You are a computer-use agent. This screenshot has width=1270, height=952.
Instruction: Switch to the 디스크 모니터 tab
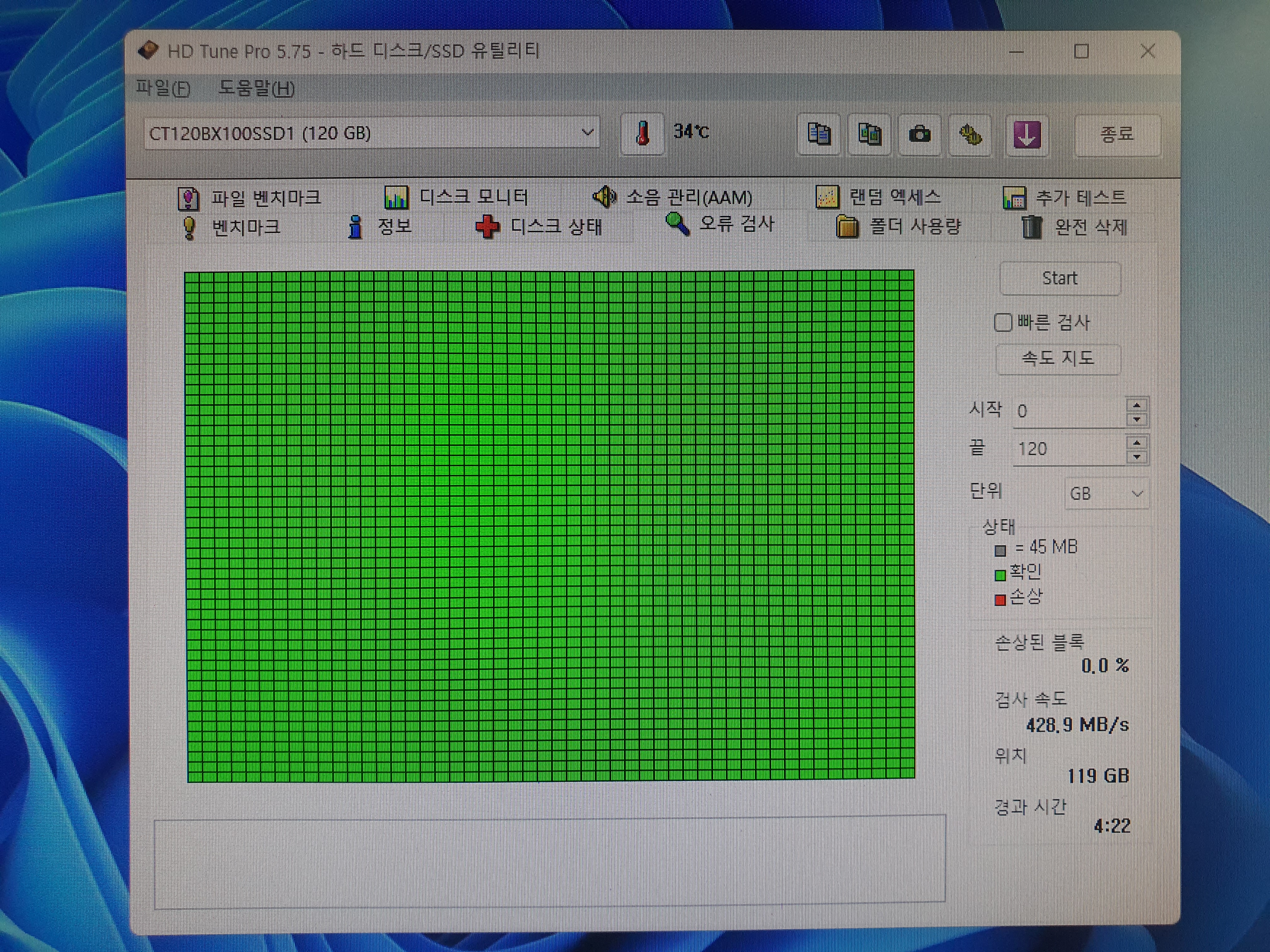point(456,197)
